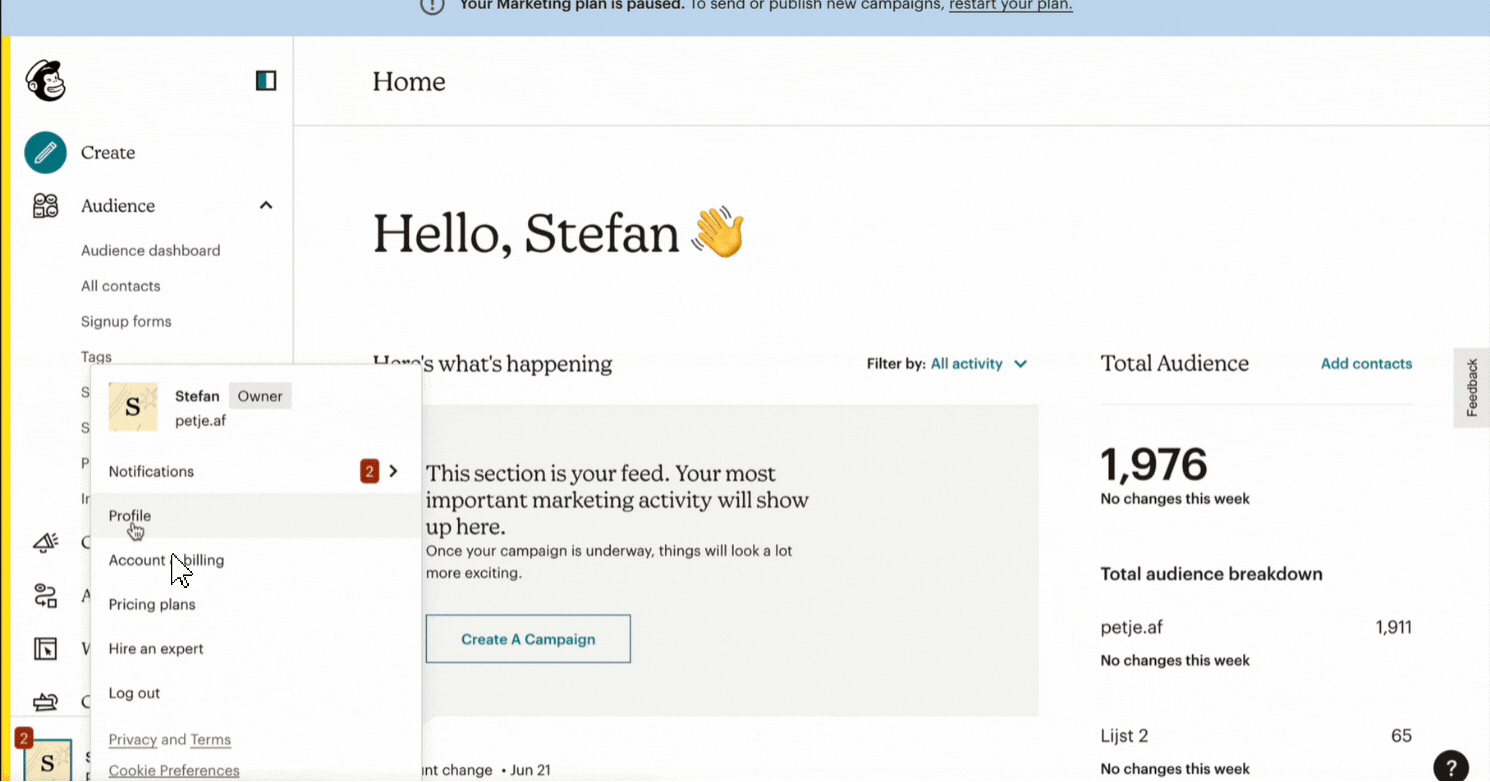Click the Add contacts link

pyautogui.click(x=1366, y=364)
